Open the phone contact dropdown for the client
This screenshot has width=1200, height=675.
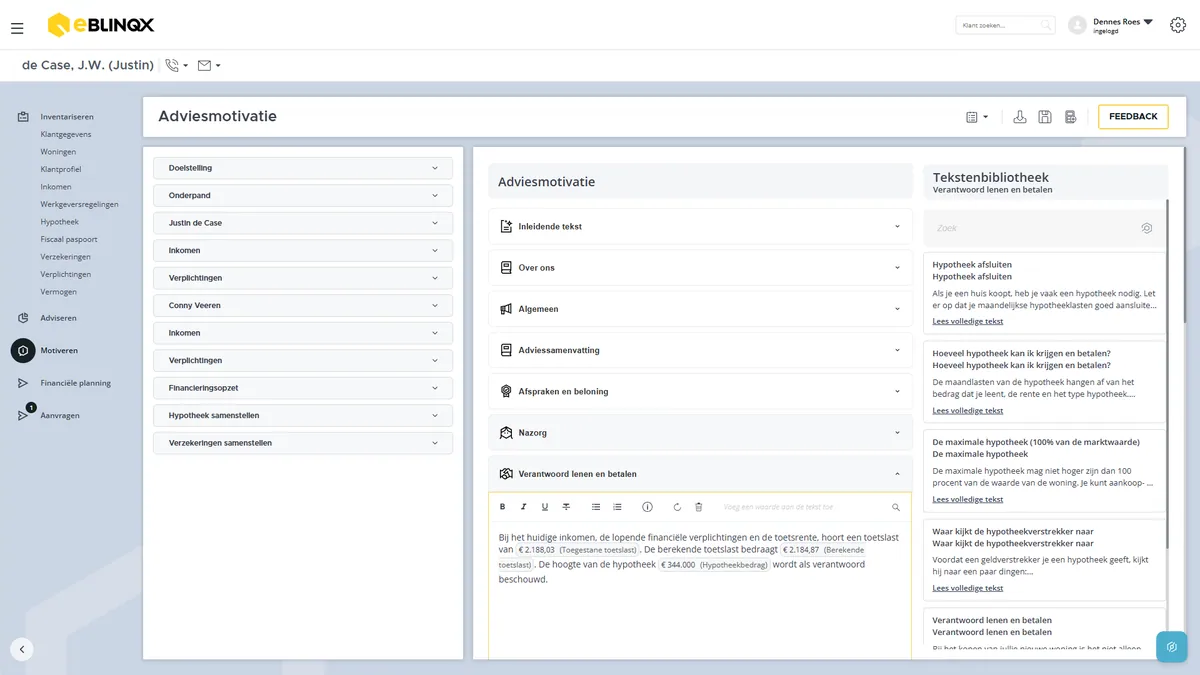pyautogui.click(x=177, y=65)
